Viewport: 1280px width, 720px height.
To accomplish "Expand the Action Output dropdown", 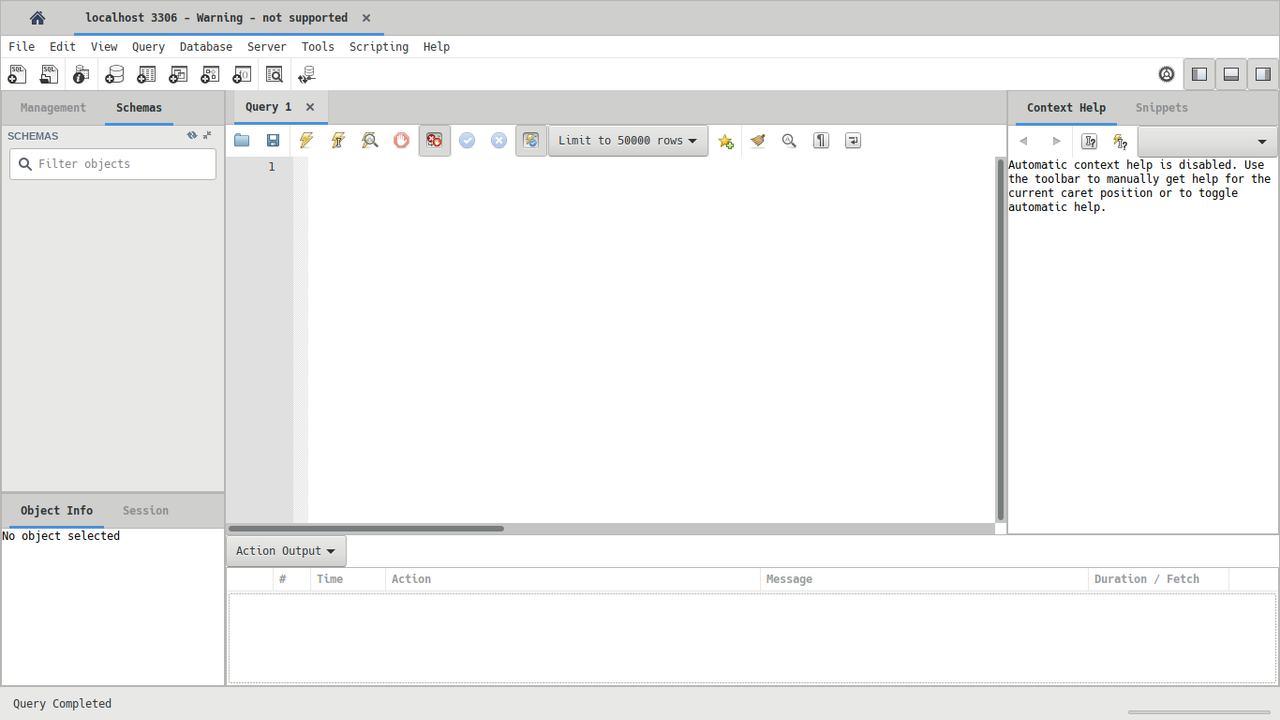I will pyautogui.click(x=286, y=551).
